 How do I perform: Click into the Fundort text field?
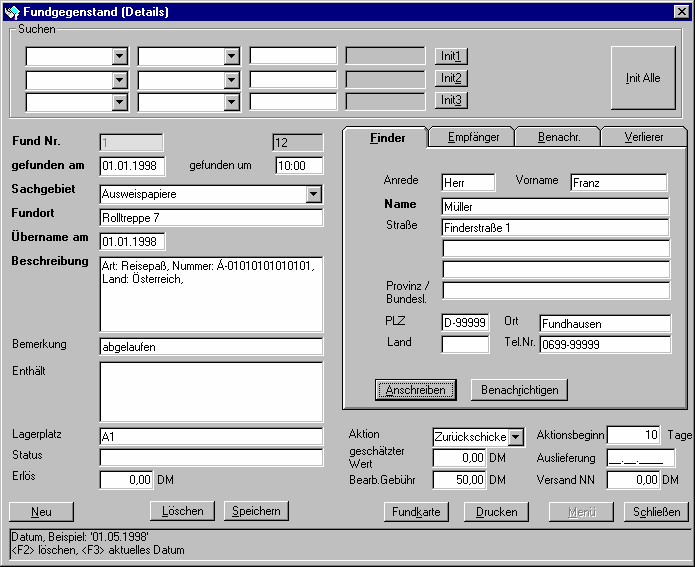point(211,217)
